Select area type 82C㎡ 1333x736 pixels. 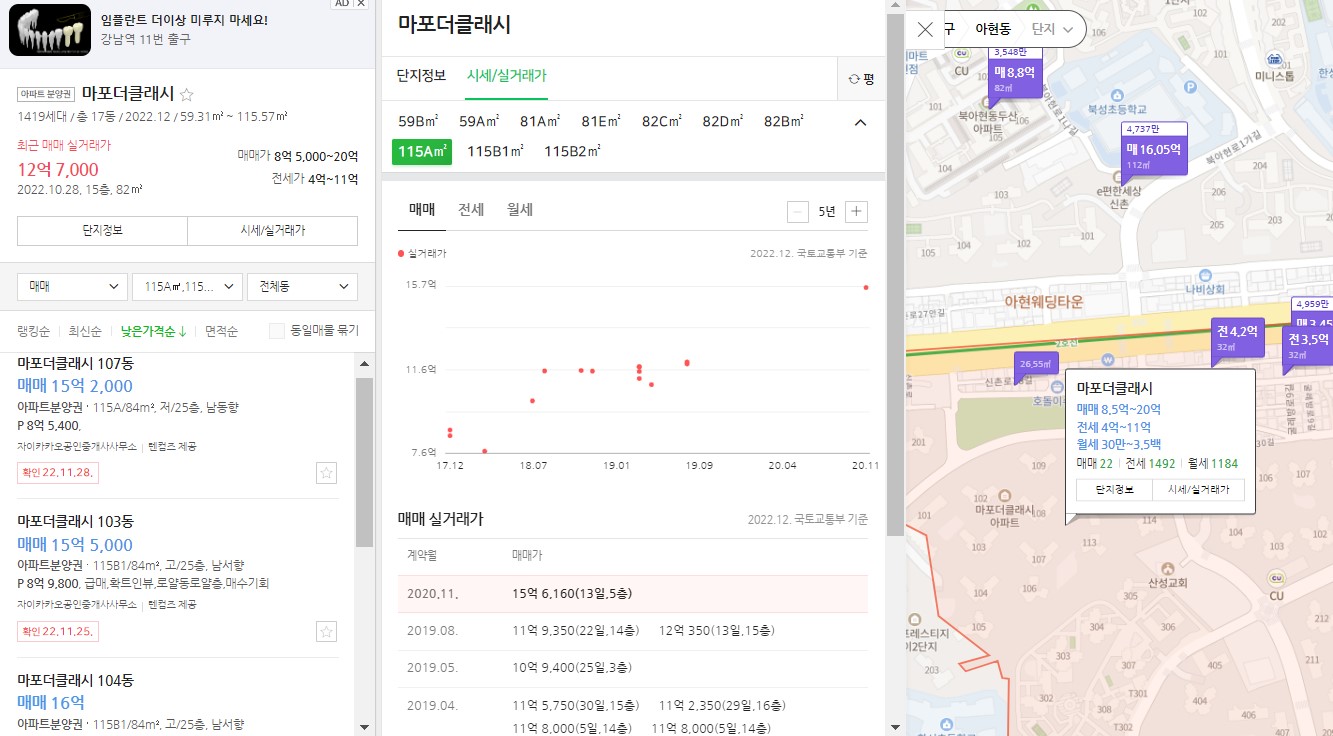click(x=662, y=122)
